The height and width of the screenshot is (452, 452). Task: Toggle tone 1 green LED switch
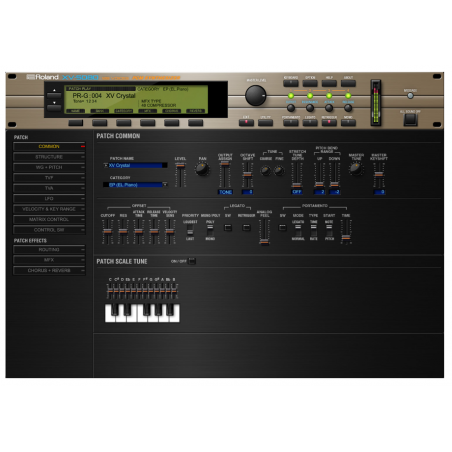[291, 96]
